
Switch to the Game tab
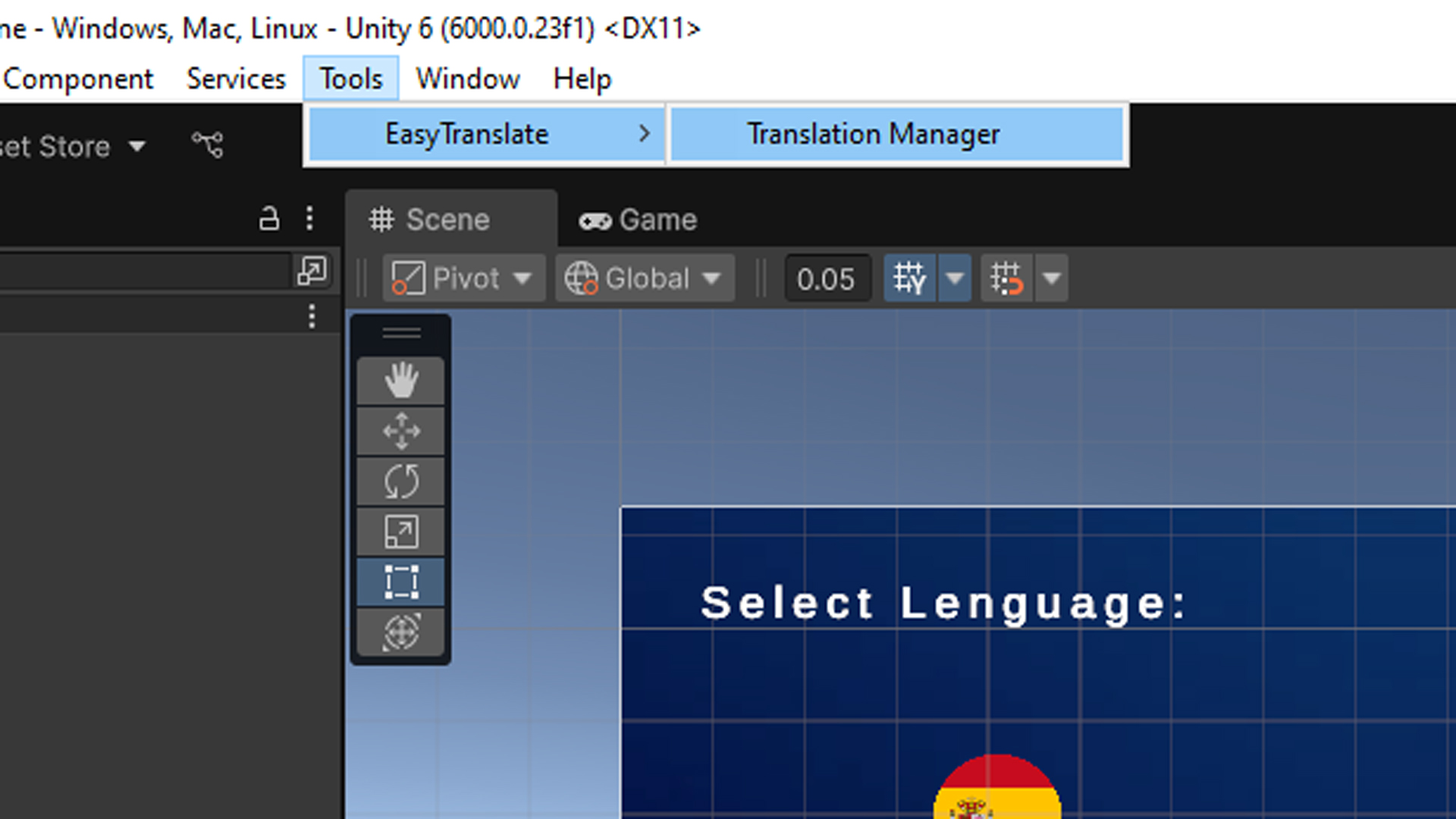coord(638,220)
